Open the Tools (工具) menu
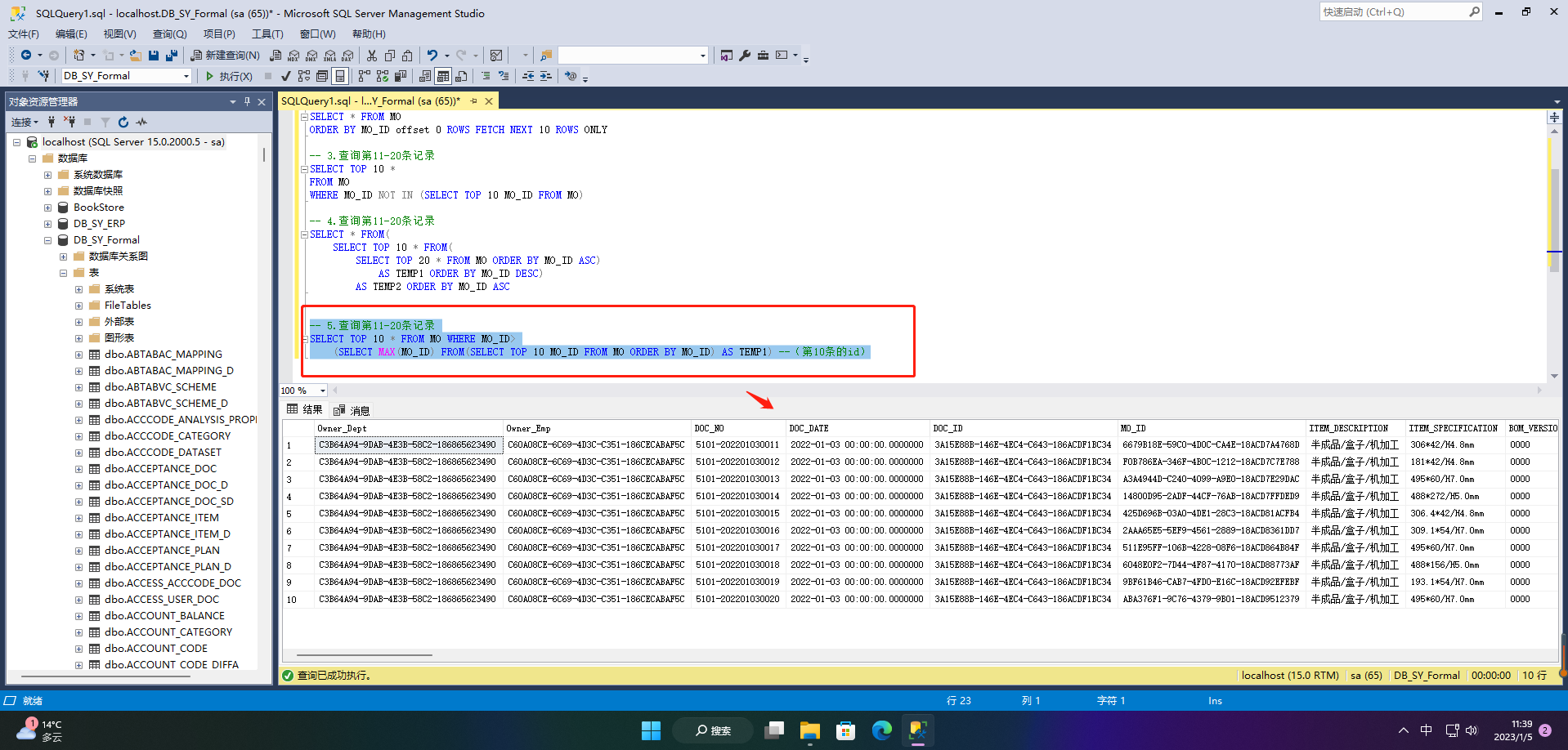This screenshot has height=750, width=1568. pyautogui.click(x=267, y=34)
